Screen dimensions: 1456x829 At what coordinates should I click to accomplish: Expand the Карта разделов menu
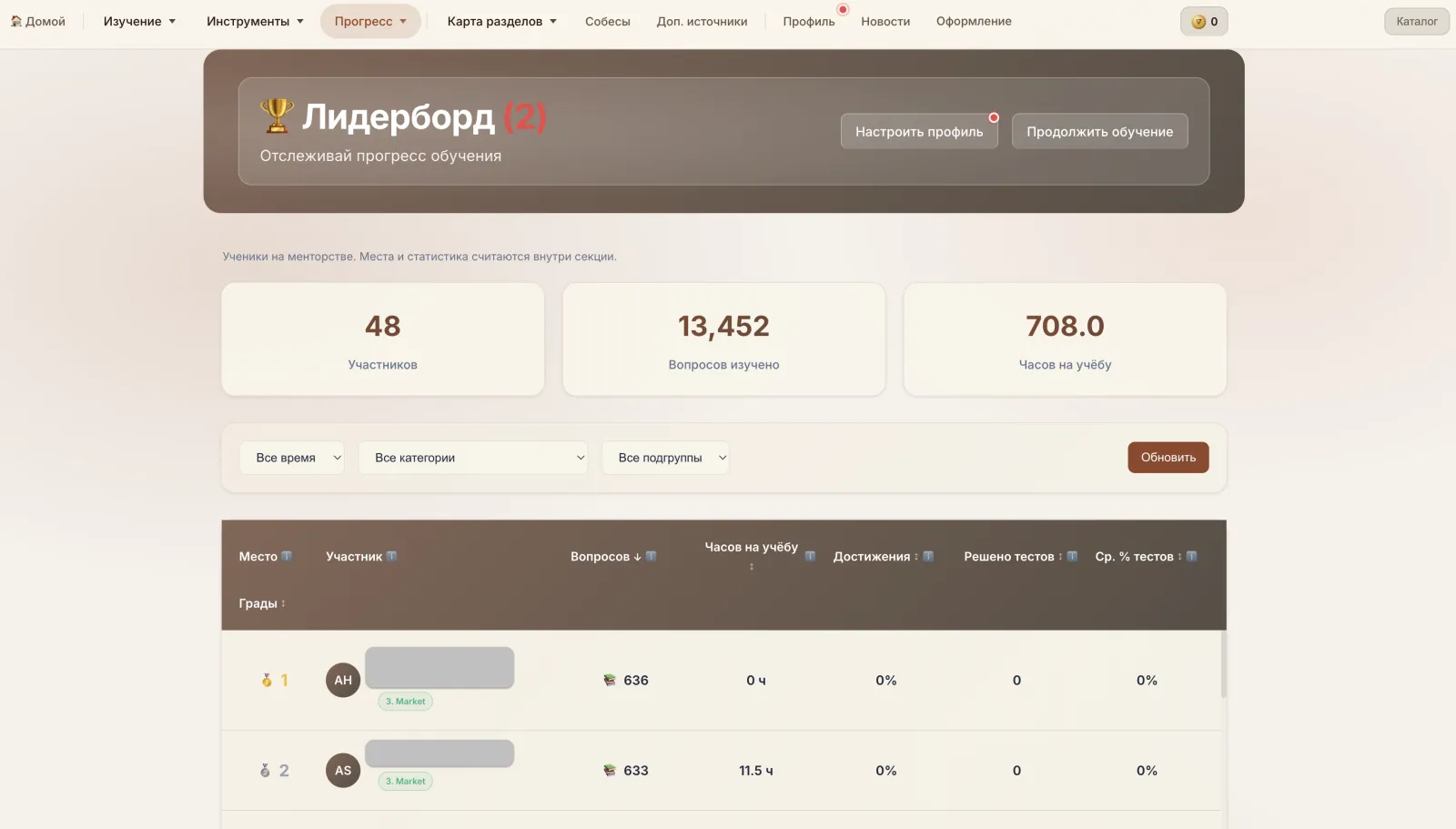point(501,21)
